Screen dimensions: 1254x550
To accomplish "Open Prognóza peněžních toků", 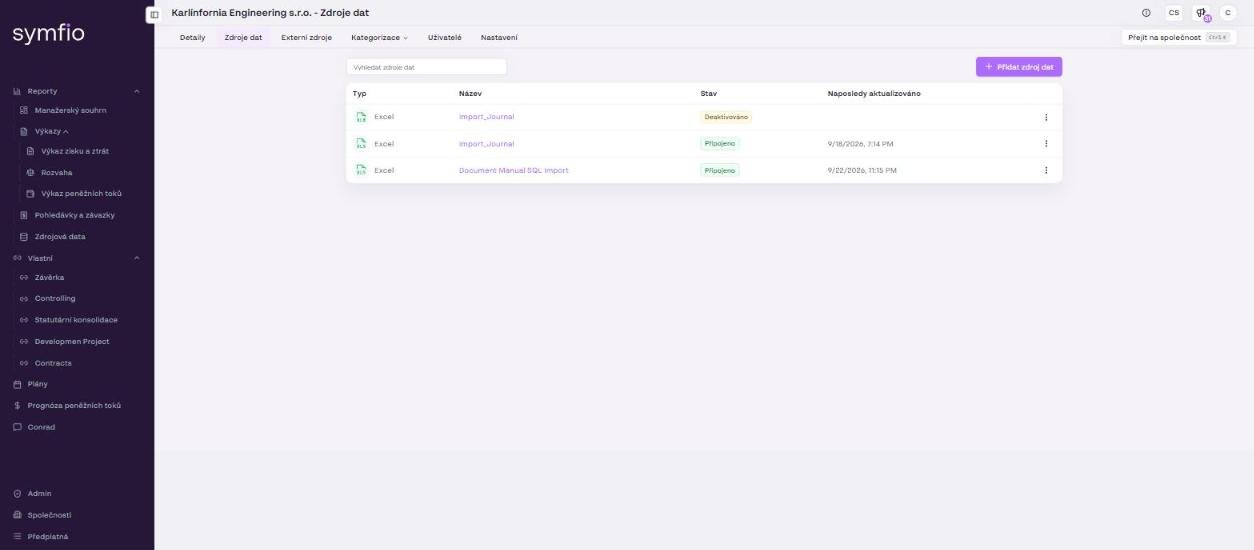I will [74, 405].
